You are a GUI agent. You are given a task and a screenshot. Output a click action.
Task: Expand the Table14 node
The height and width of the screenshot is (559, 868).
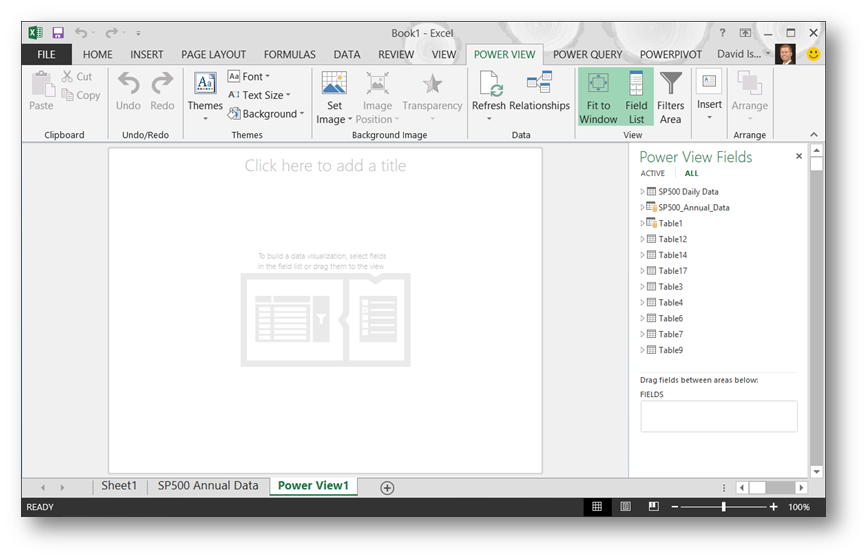[642, 255]
